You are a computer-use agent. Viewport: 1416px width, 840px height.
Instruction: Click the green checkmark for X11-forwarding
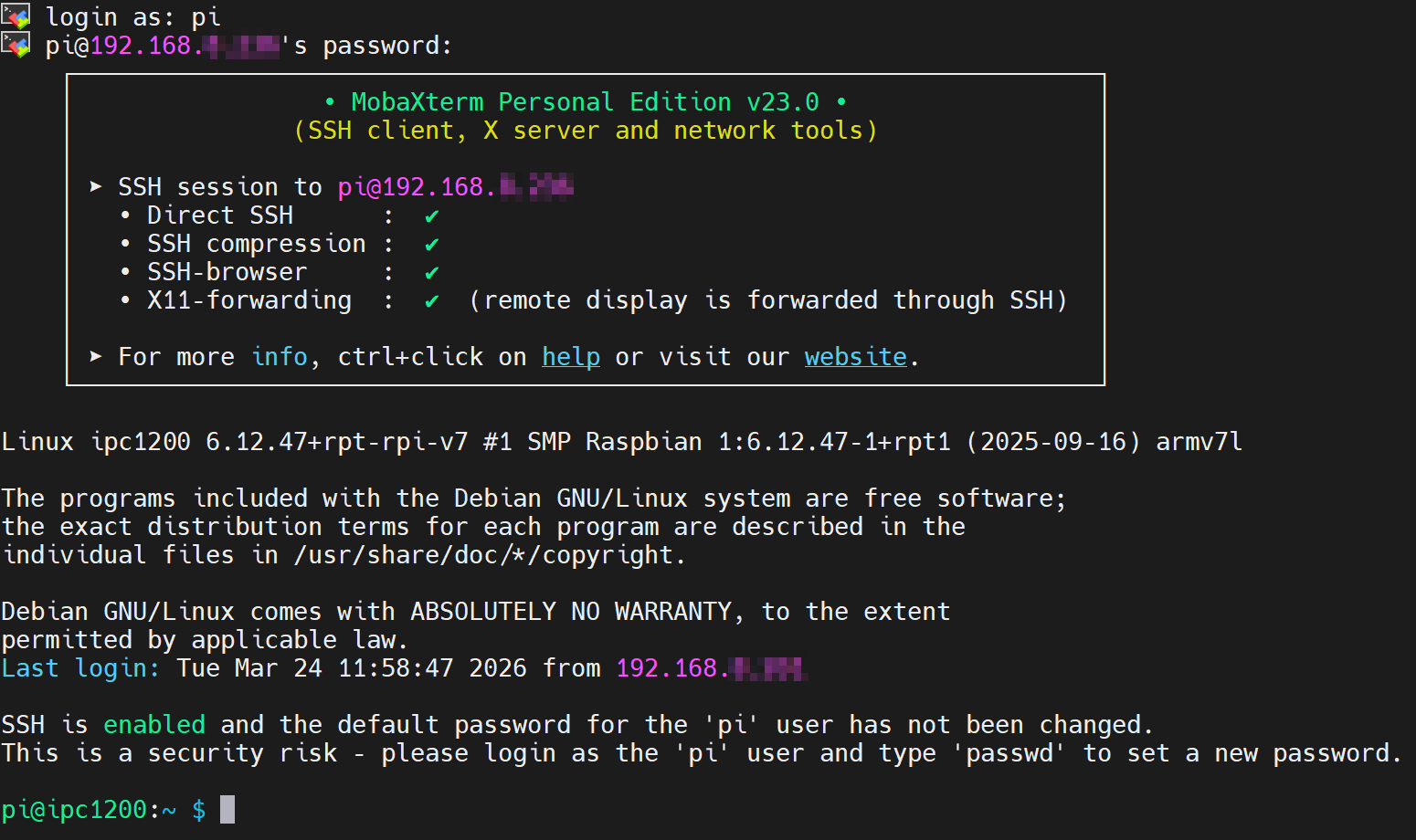click(431, 301)
